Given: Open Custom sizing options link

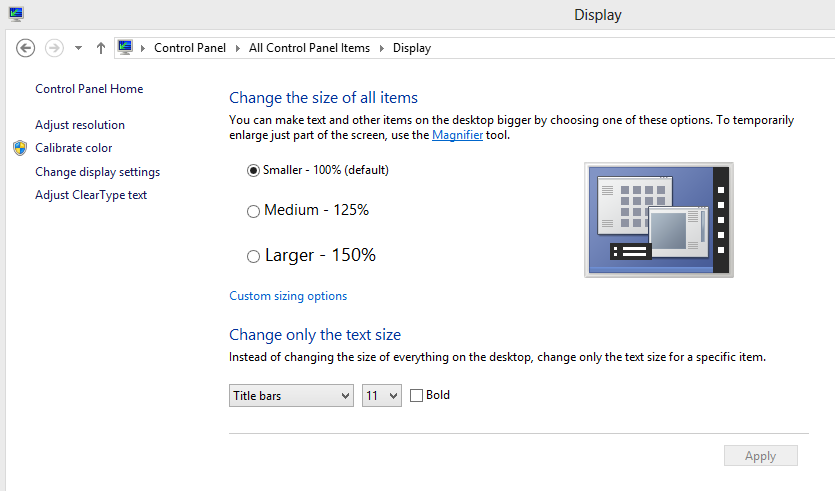Looking at the screenshot, I should click(288, 296).
